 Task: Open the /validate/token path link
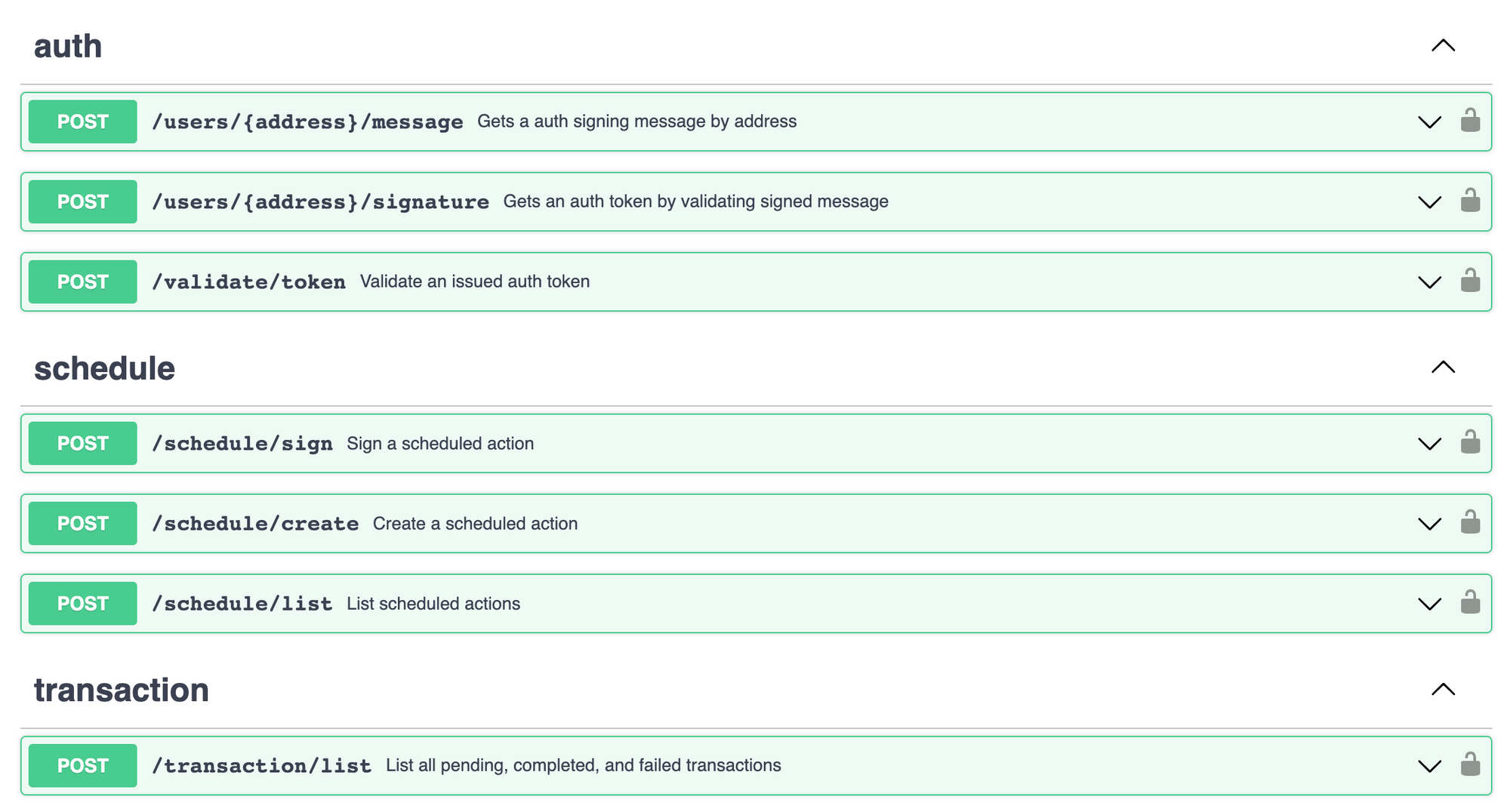point(248,281)
